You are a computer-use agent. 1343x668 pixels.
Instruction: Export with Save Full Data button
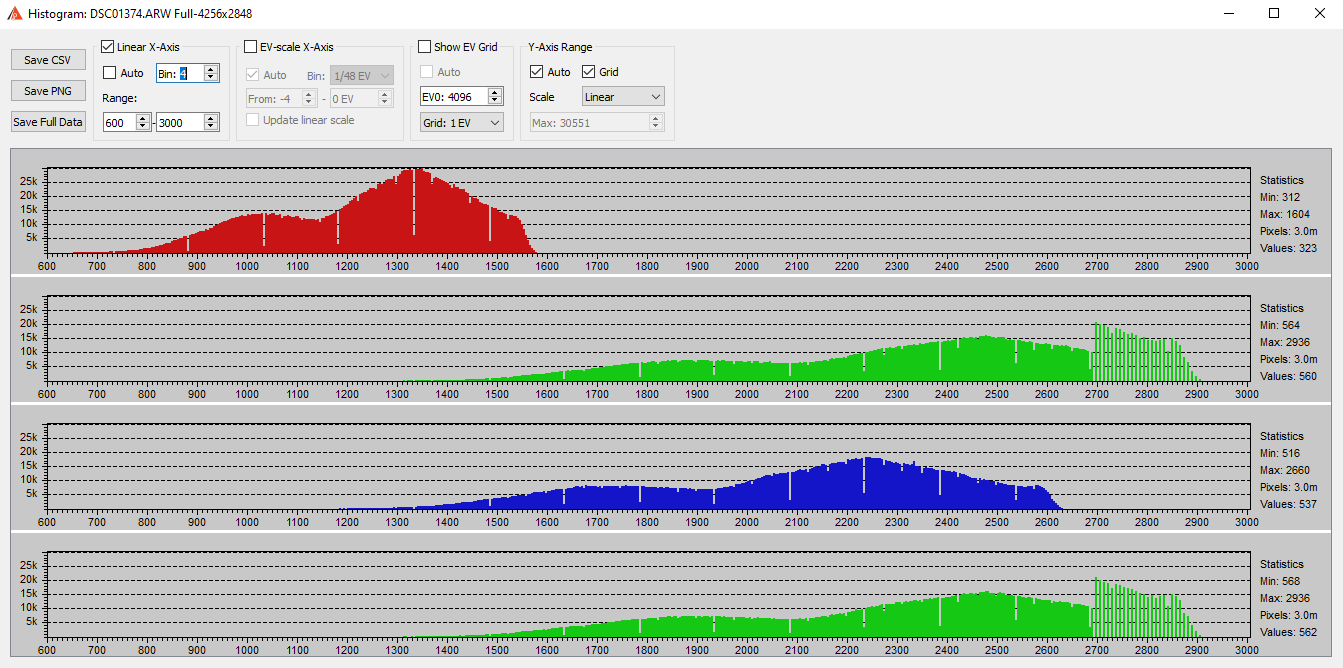point(48,122)
